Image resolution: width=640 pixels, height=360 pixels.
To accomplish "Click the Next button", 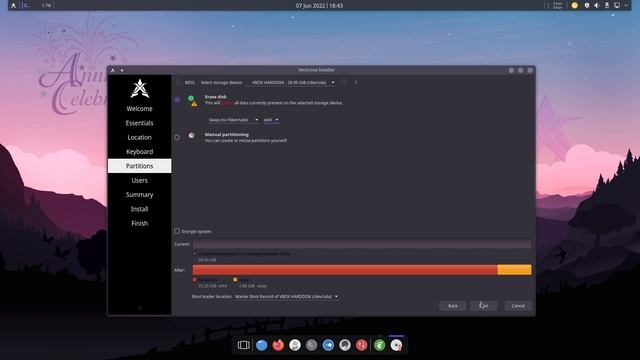I will 484,306.
